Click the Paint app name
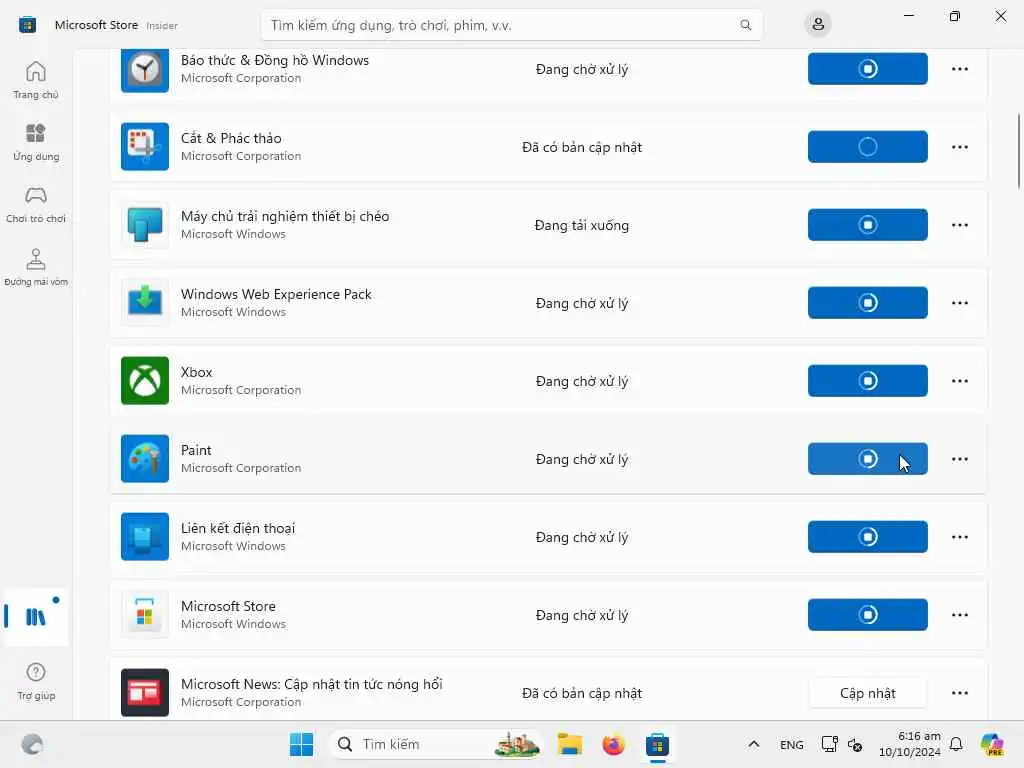Screen dimensions: 1024x768 click(196, 450)
